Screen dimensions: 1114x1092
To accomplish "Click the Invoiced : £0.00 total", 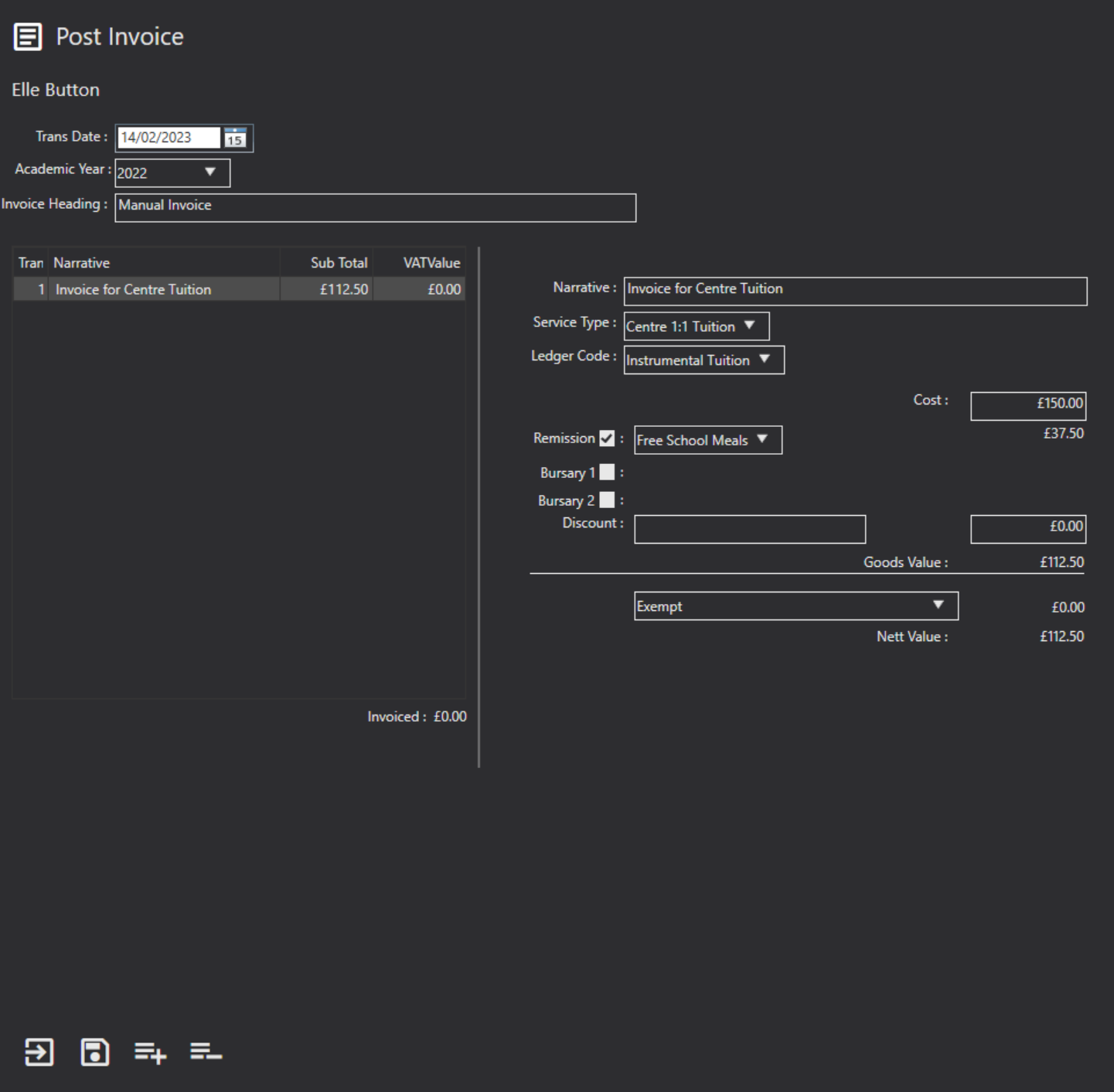I will click(417, 717).
